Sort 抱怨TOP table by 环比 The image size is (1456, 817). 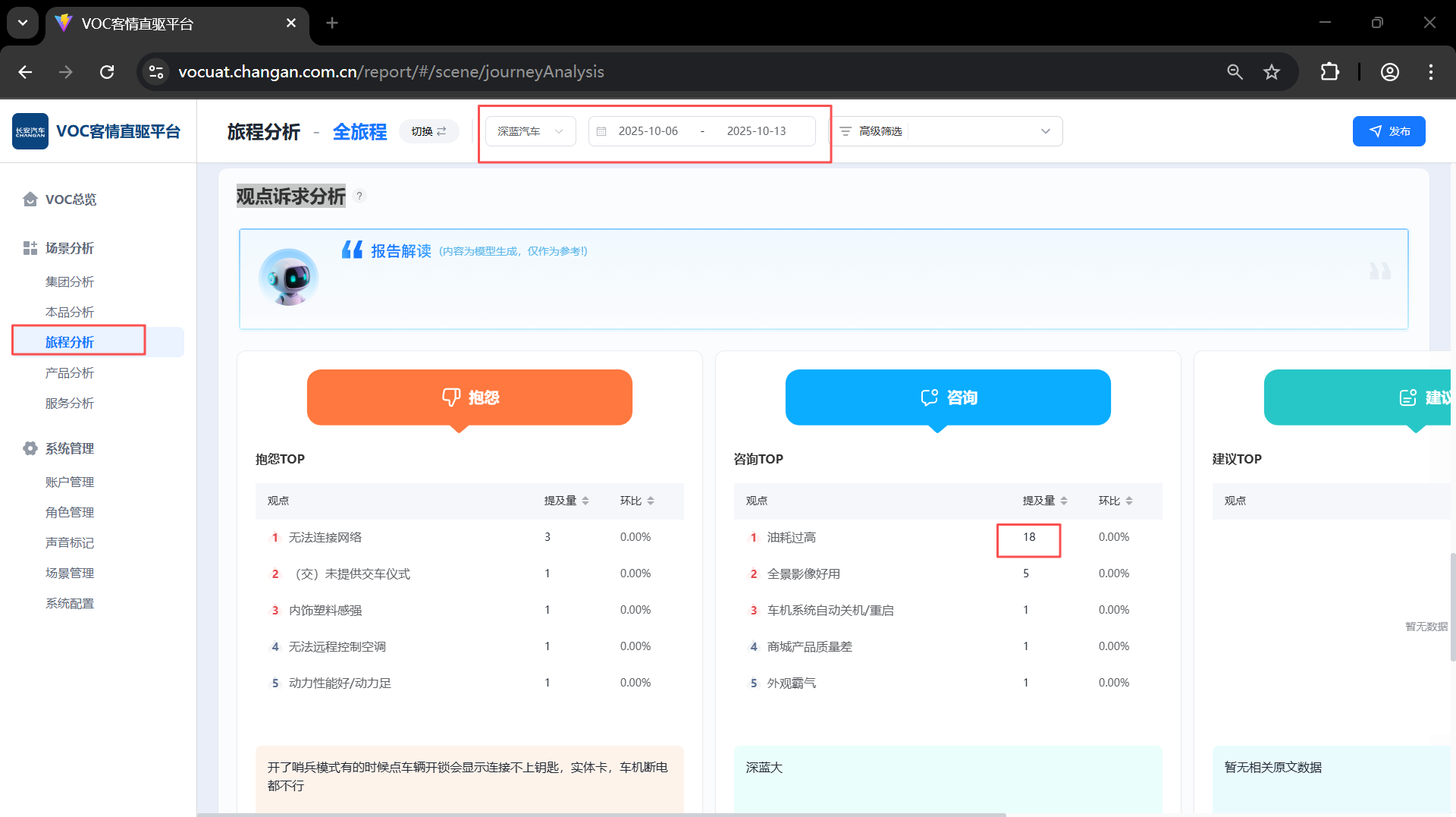click(x=651, y=501)
